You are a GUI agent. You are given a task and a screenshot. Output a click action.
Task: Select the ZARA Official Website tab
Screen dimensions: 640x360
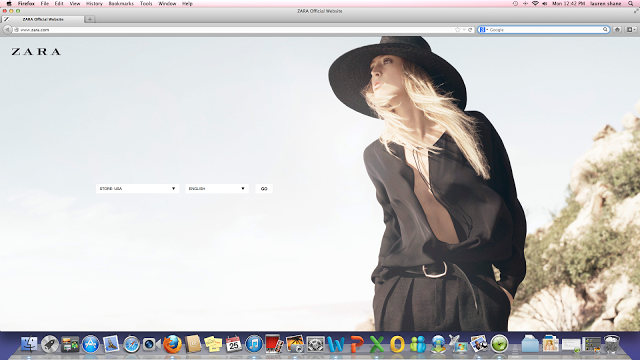[42, 19]
